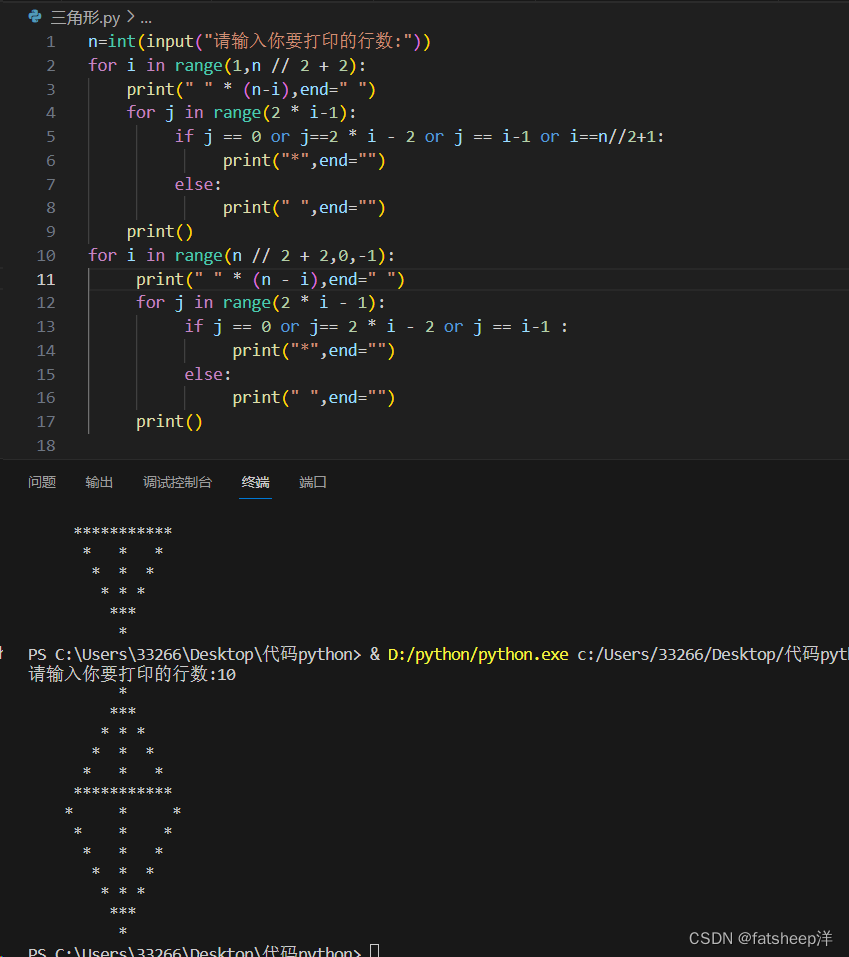
Task: Click line number 18 in the gutter
Action: coord(46,446)
